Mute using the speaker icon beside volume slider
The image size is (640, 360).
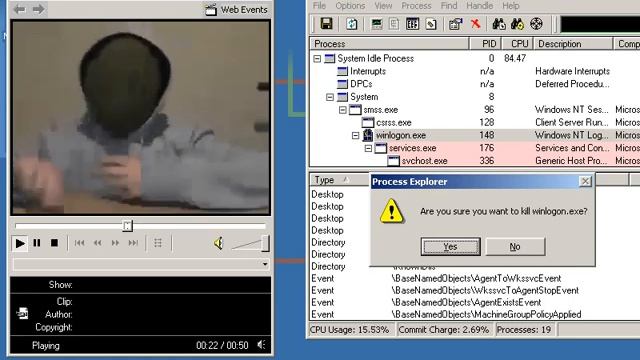218,243
